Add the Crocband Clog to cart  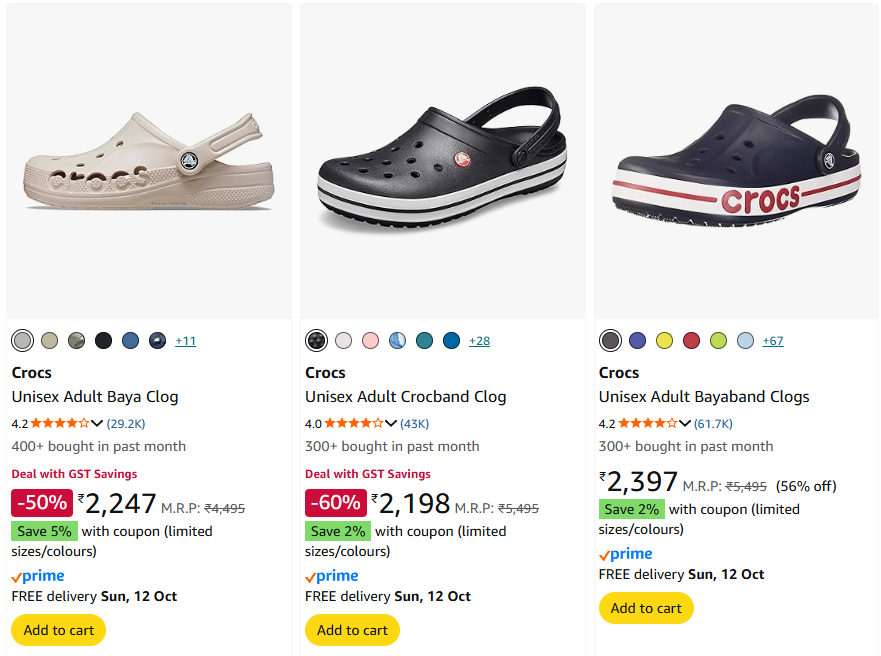click(352, 630)
